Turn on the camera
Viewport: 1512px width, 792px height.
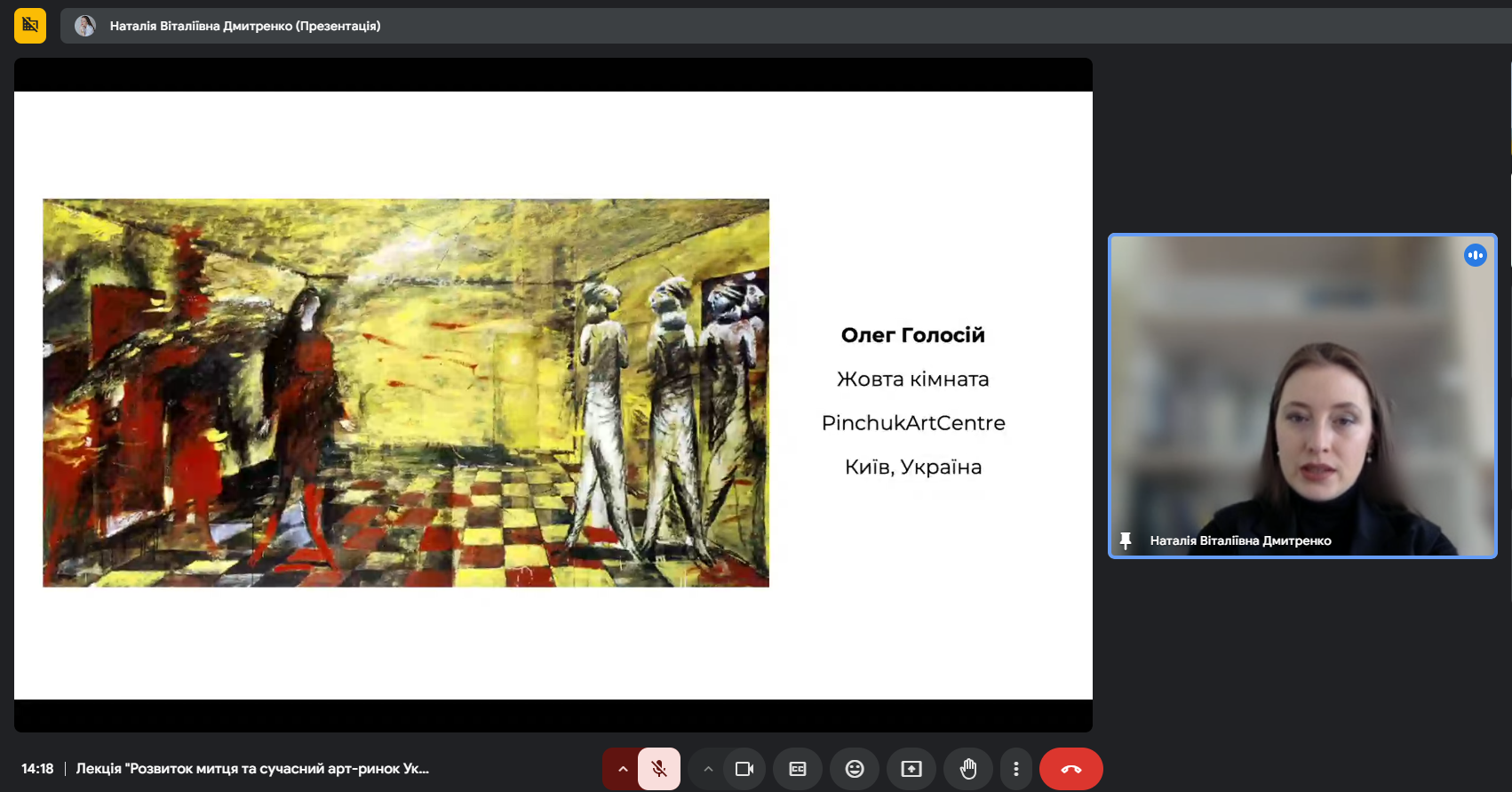click(x=744, y=769)
